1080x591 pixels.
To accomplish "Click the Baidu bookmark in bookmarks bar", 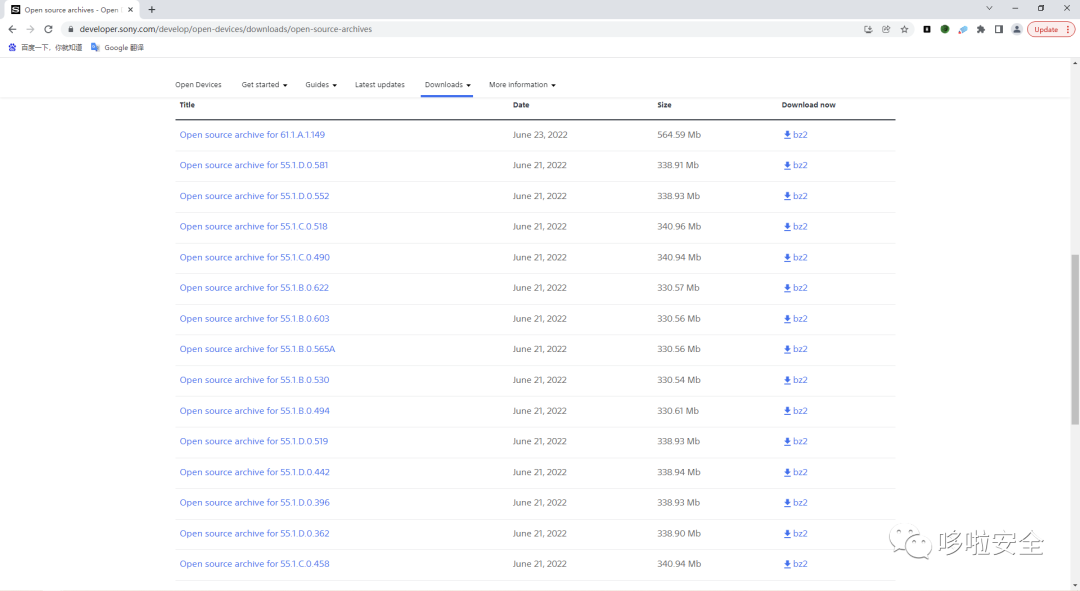I will (45, 48).
